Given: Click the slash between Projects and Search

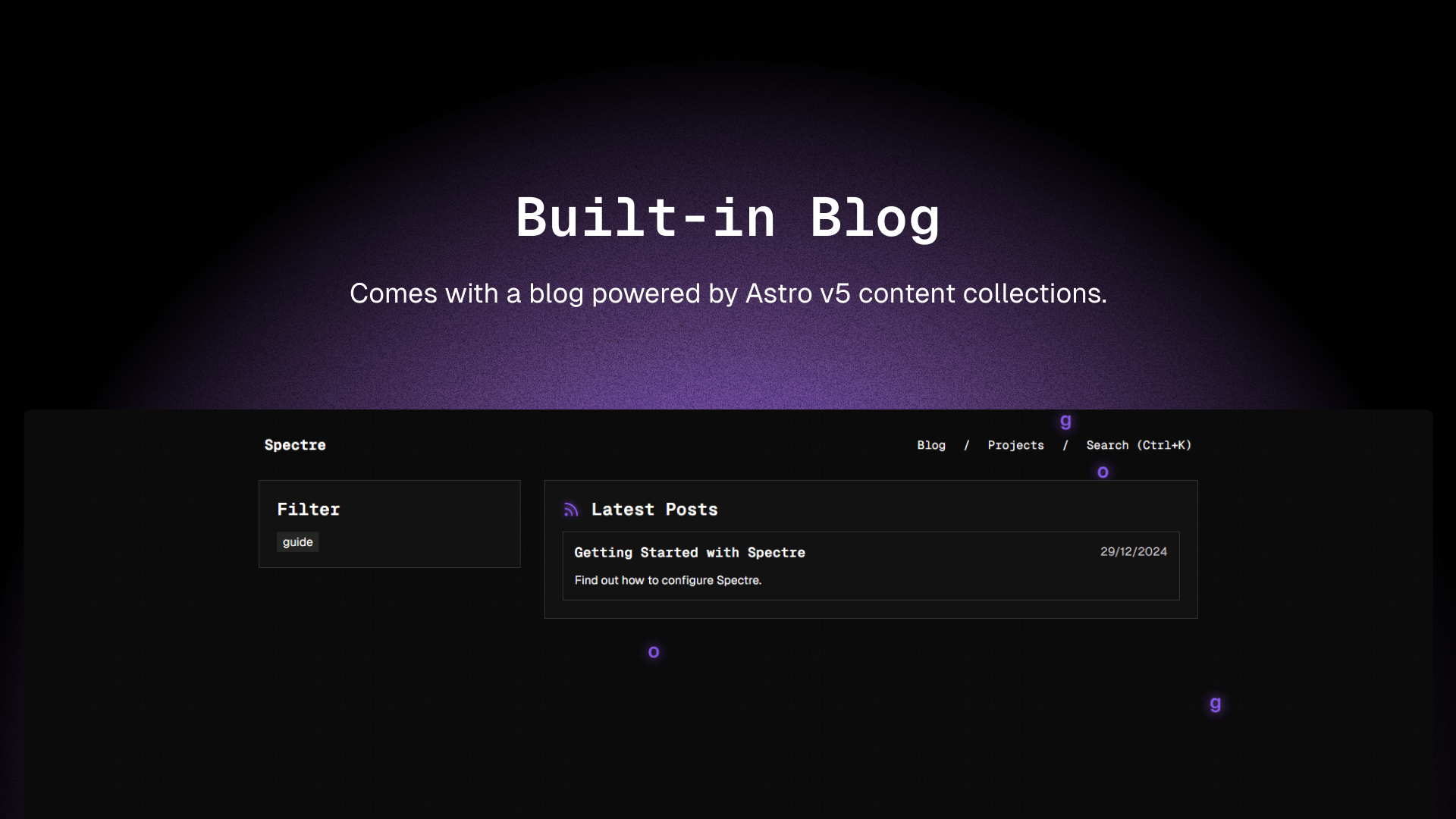Looking at the screenshot, I should [1065, 445].
